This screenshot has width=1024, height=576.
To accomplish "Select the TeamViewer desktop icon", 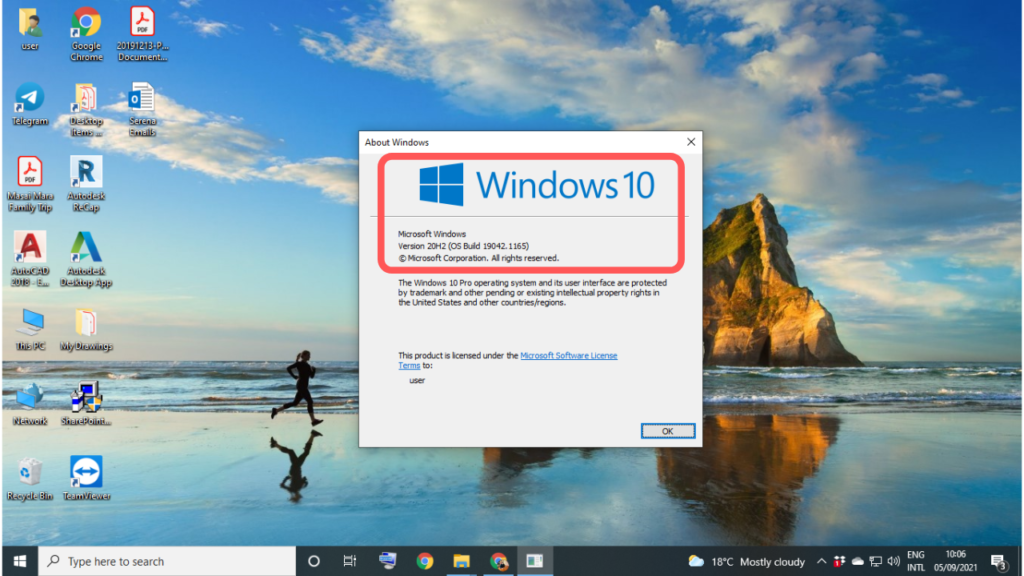I will pos(86,473).
